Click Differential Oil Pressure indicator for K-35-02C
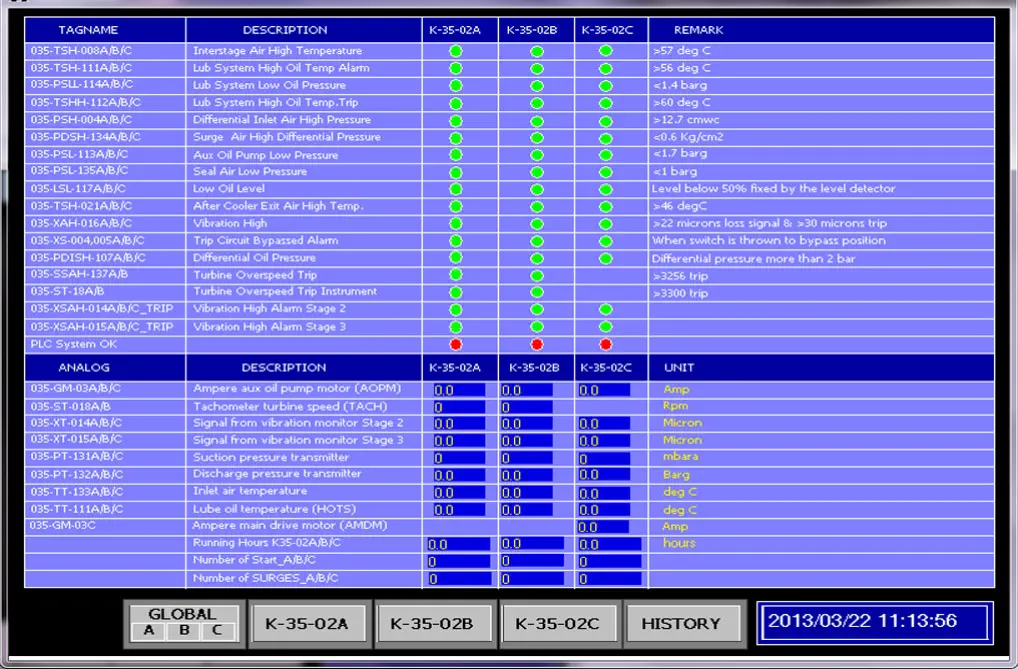 point(605,258)
